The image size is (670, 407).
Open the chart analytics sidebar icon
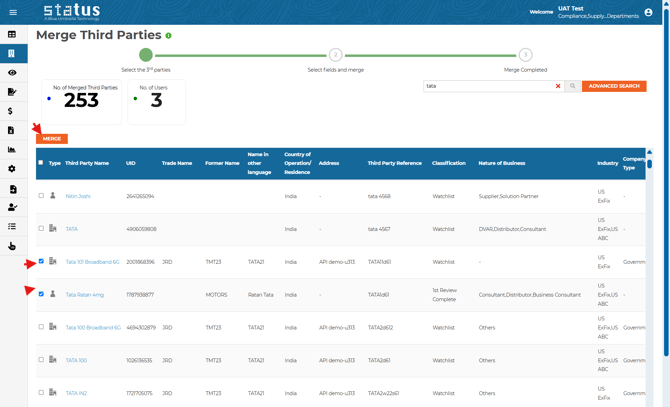[12, 149]
